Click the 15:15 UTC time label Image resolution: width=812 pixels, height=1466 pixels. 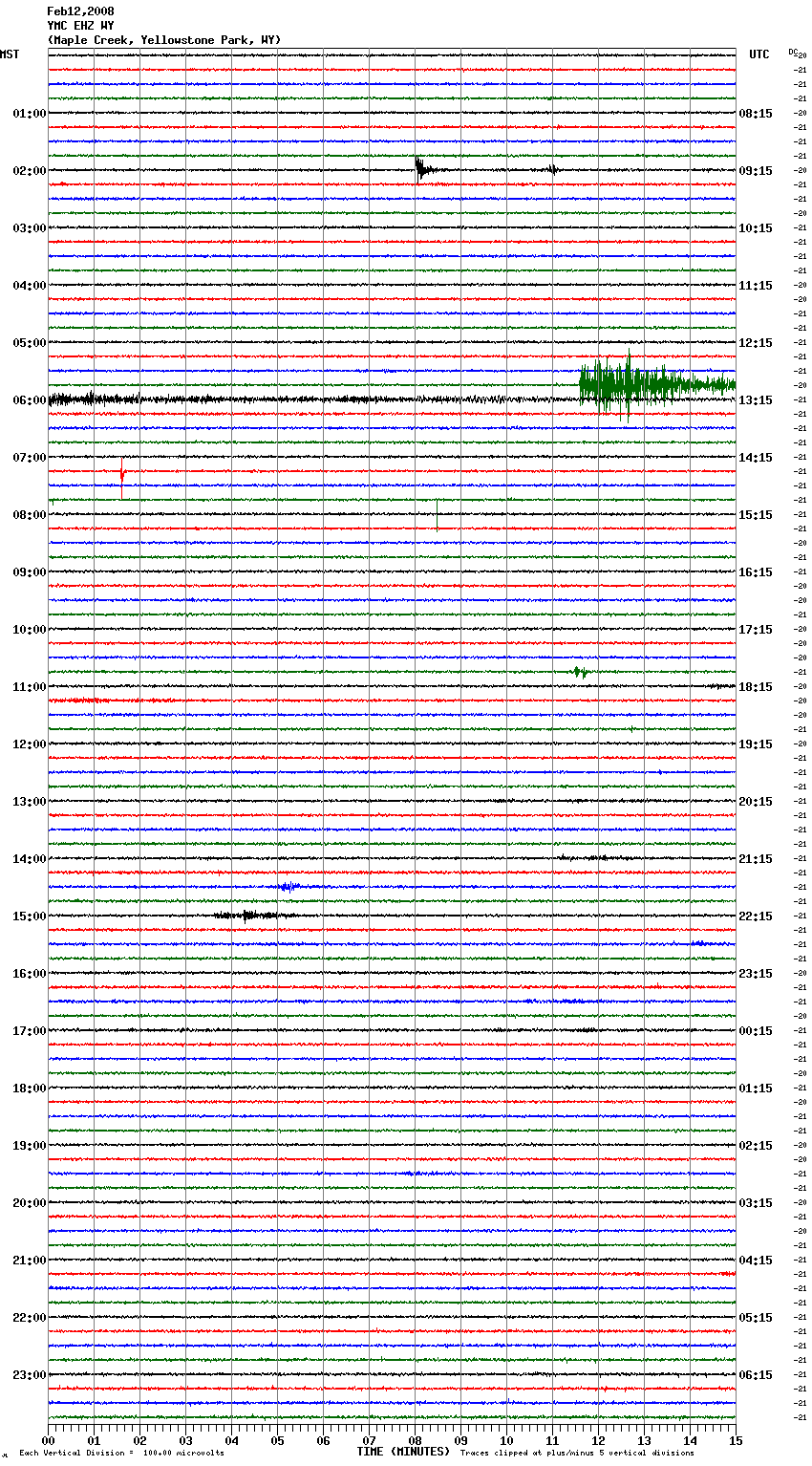(756, 515)
